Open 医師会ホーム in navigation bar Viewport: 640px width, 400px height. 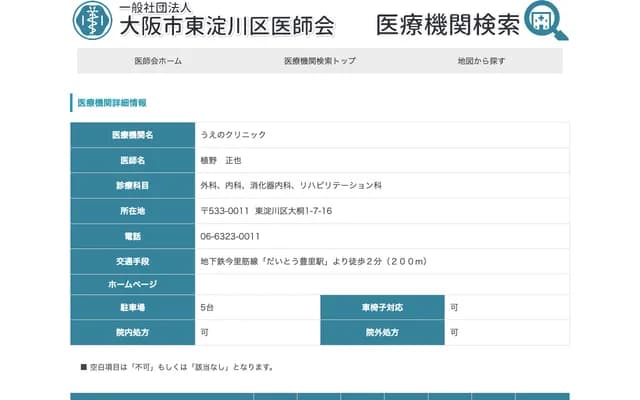coord(158,61)
